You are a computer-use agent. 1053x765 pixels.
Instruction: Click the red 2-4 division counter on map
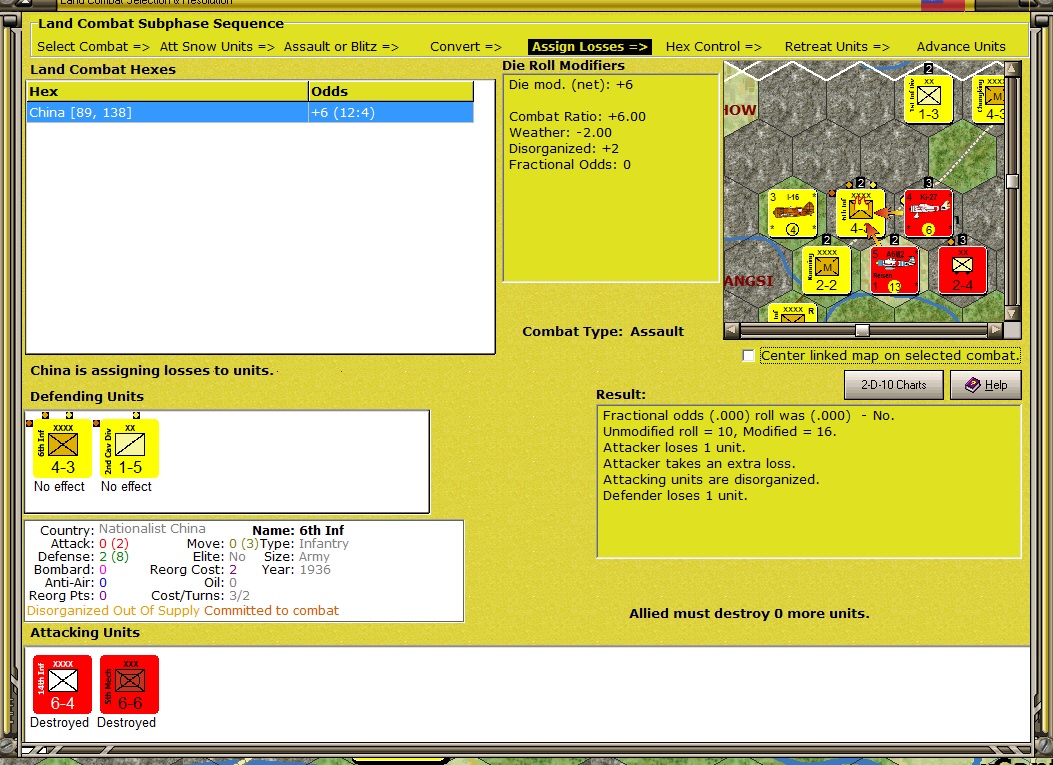pos(962,270)
